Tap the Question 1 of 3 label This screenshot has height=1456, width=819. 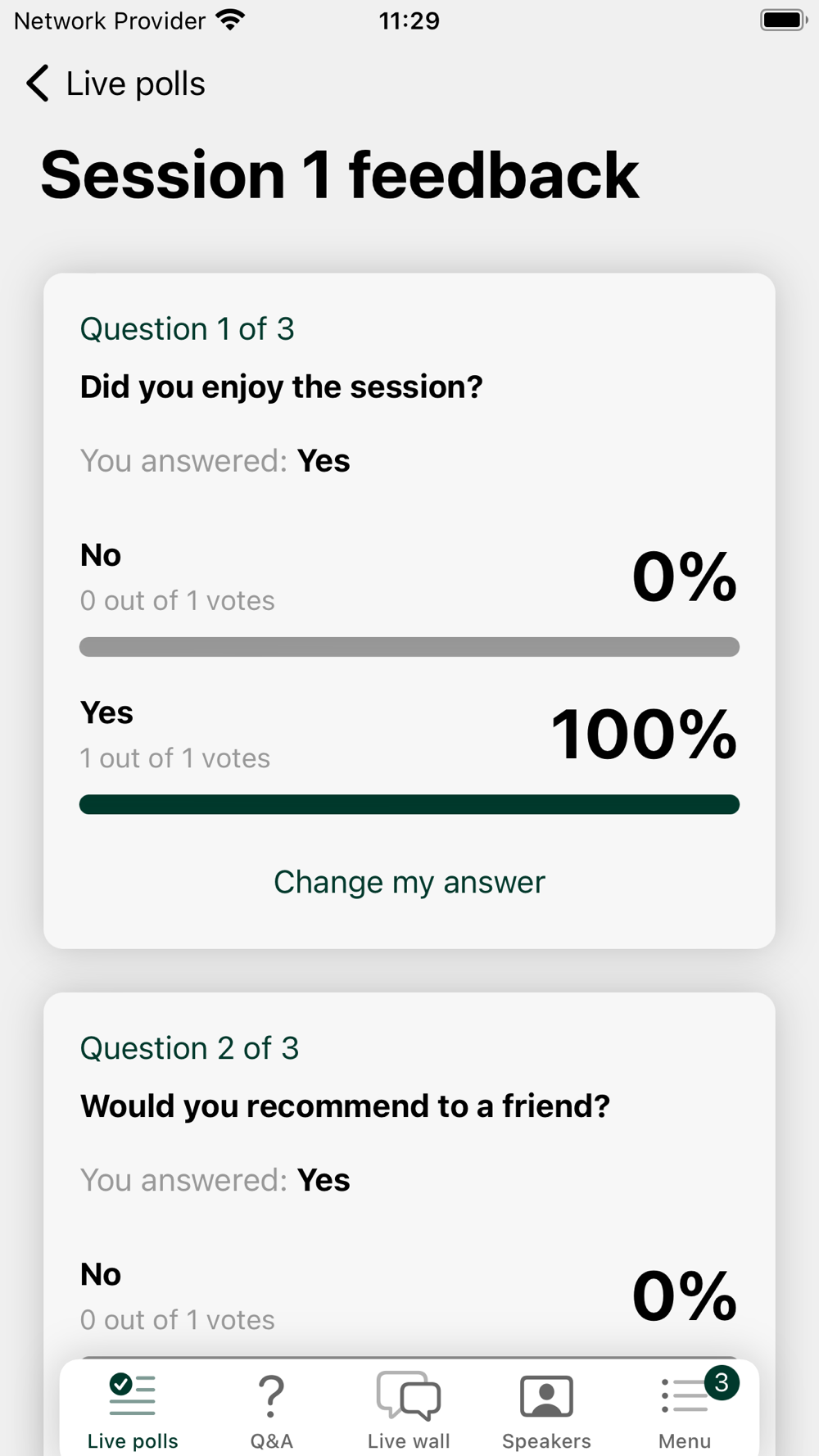coord(187,329)
